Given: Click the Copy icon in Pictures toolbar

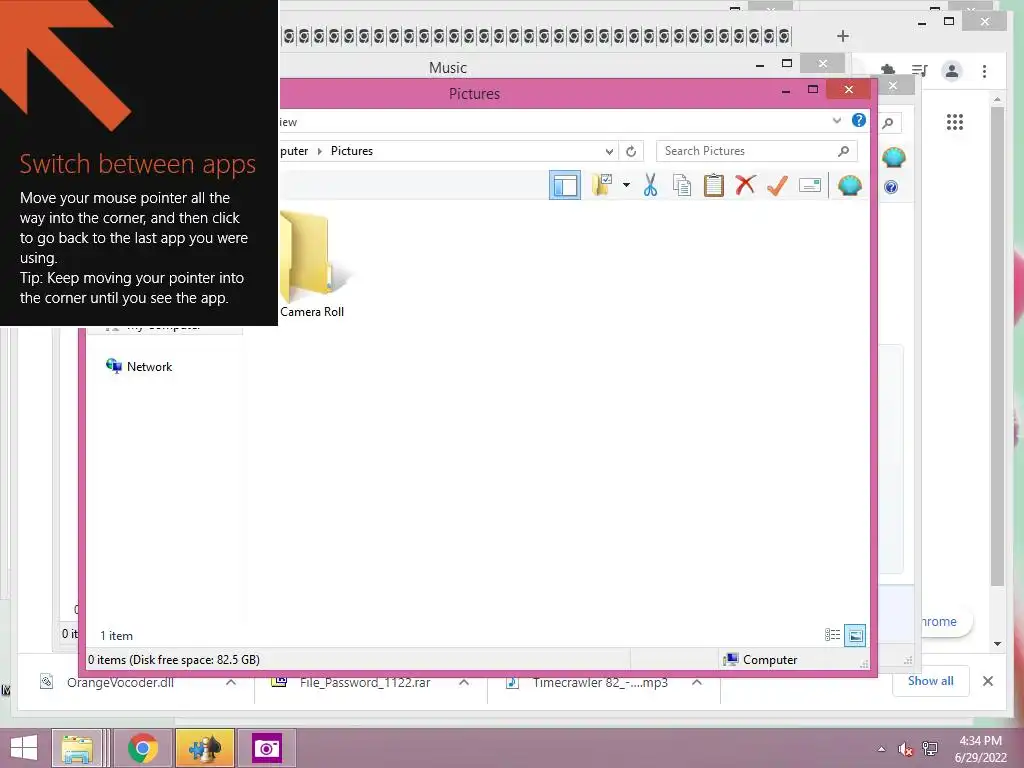Looking at the screenshot, I should point(682,185).
